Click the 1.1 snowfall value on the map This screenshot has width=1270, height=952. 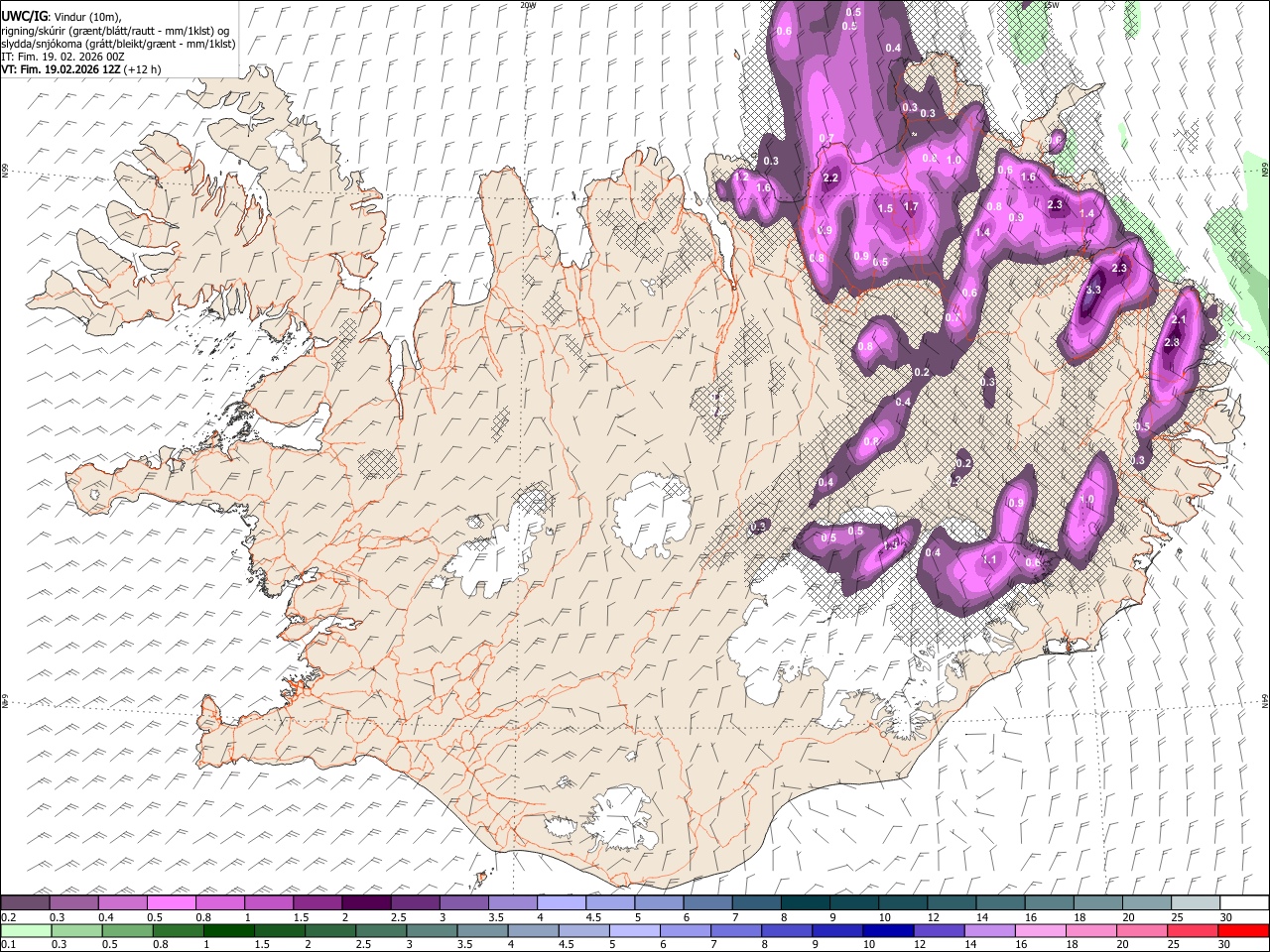[x=989, y=560]
